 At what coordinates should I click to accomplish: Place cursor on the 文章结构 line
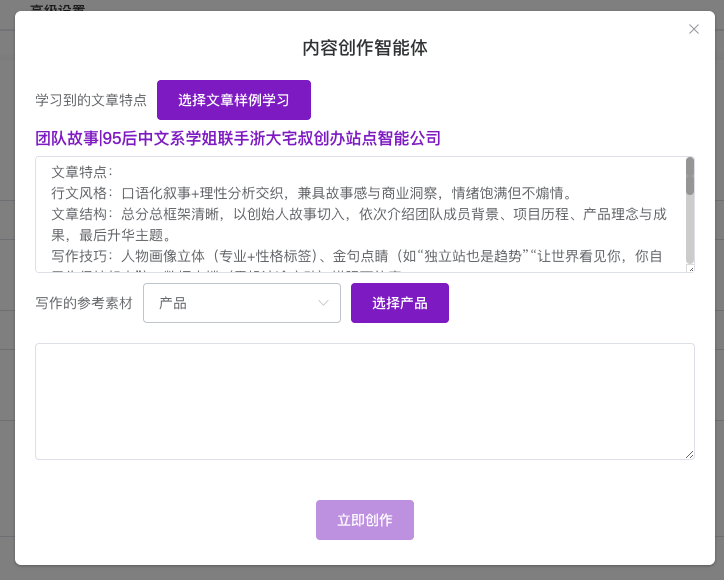tap(300, 214)
